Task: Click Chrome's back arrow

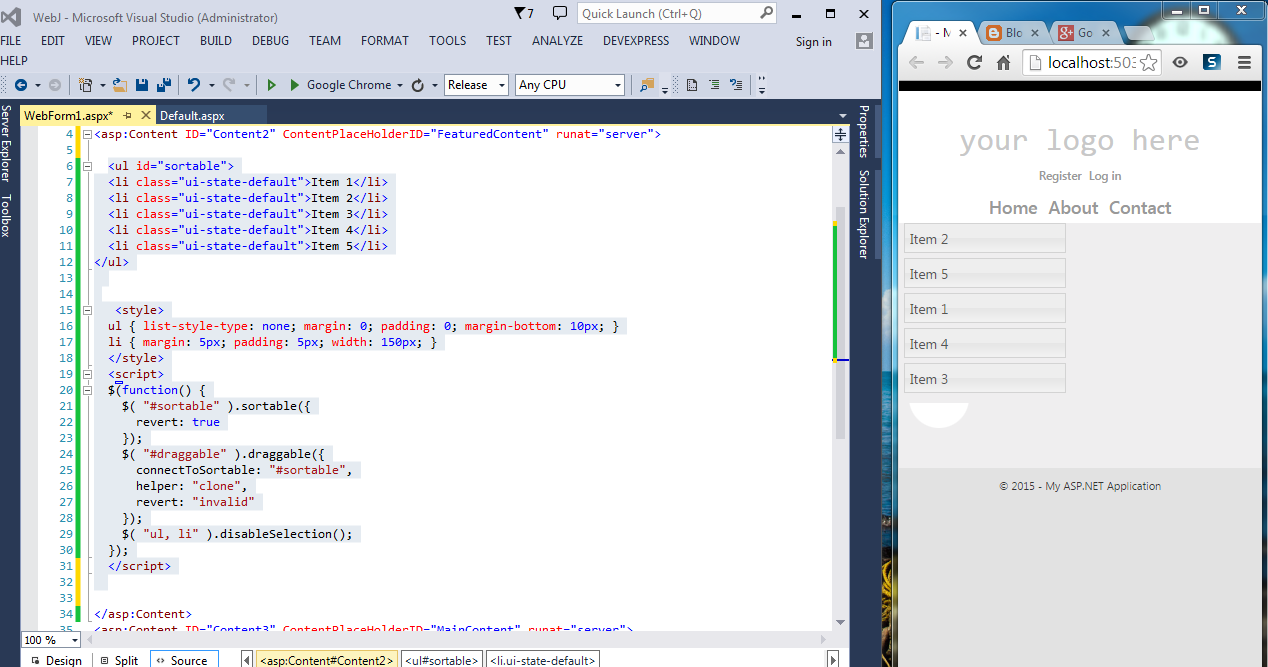Action: 916,62
